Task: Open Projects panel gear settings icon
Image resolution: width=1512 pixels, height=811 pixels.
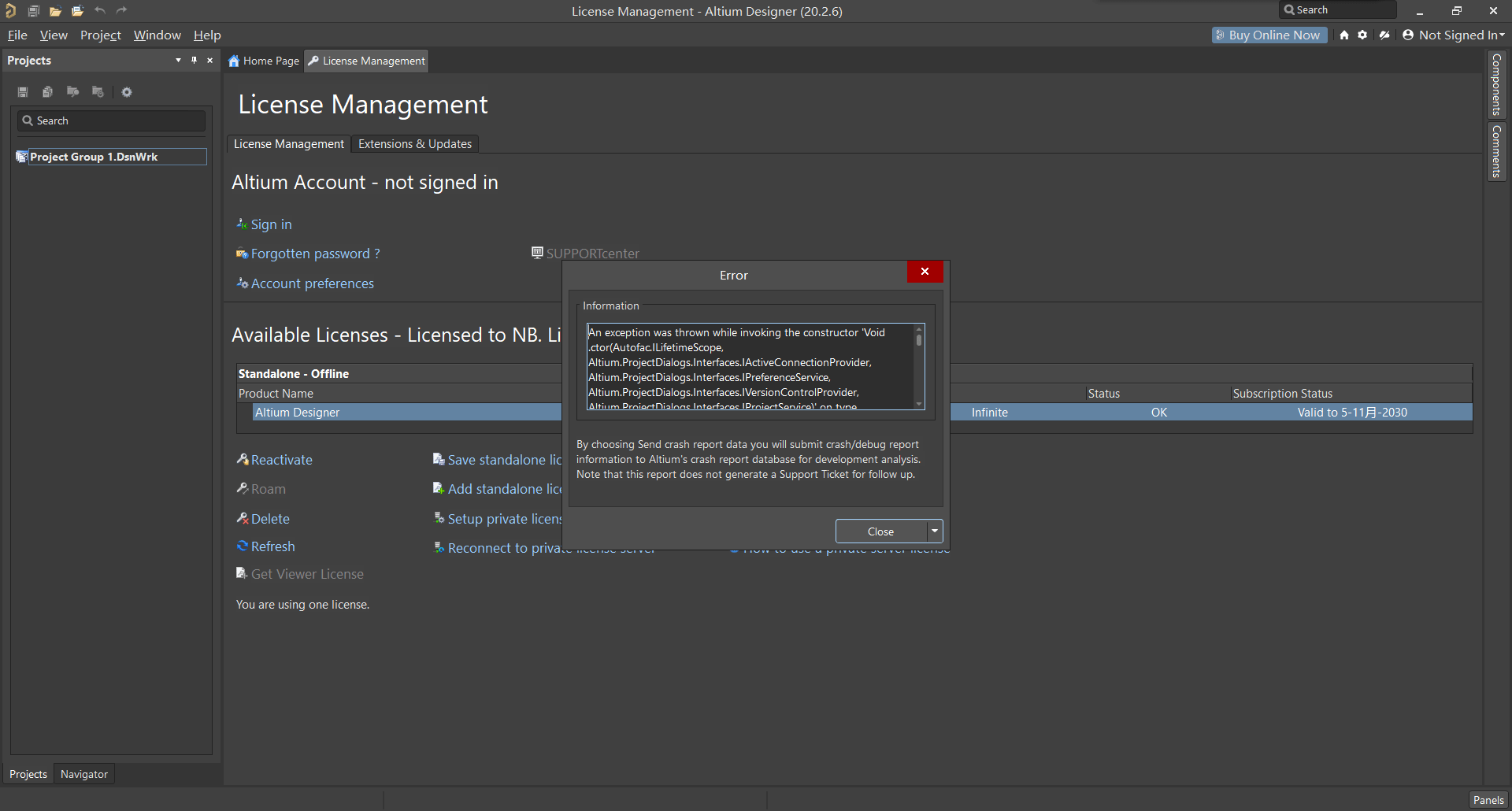Action: pyautogui.click(x=127, y=92)
